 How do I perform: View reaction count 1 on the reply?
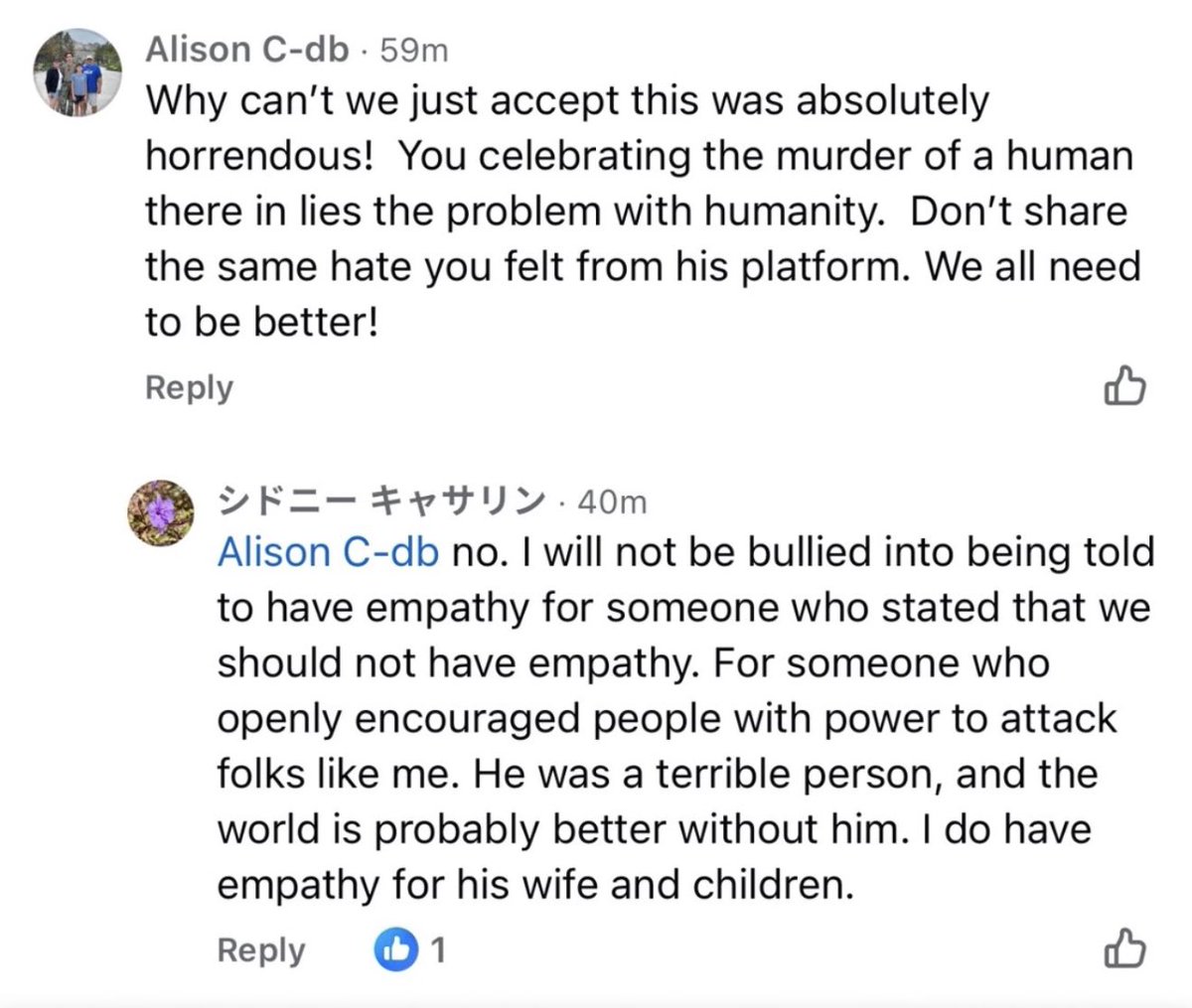click(x=437, y=950)
